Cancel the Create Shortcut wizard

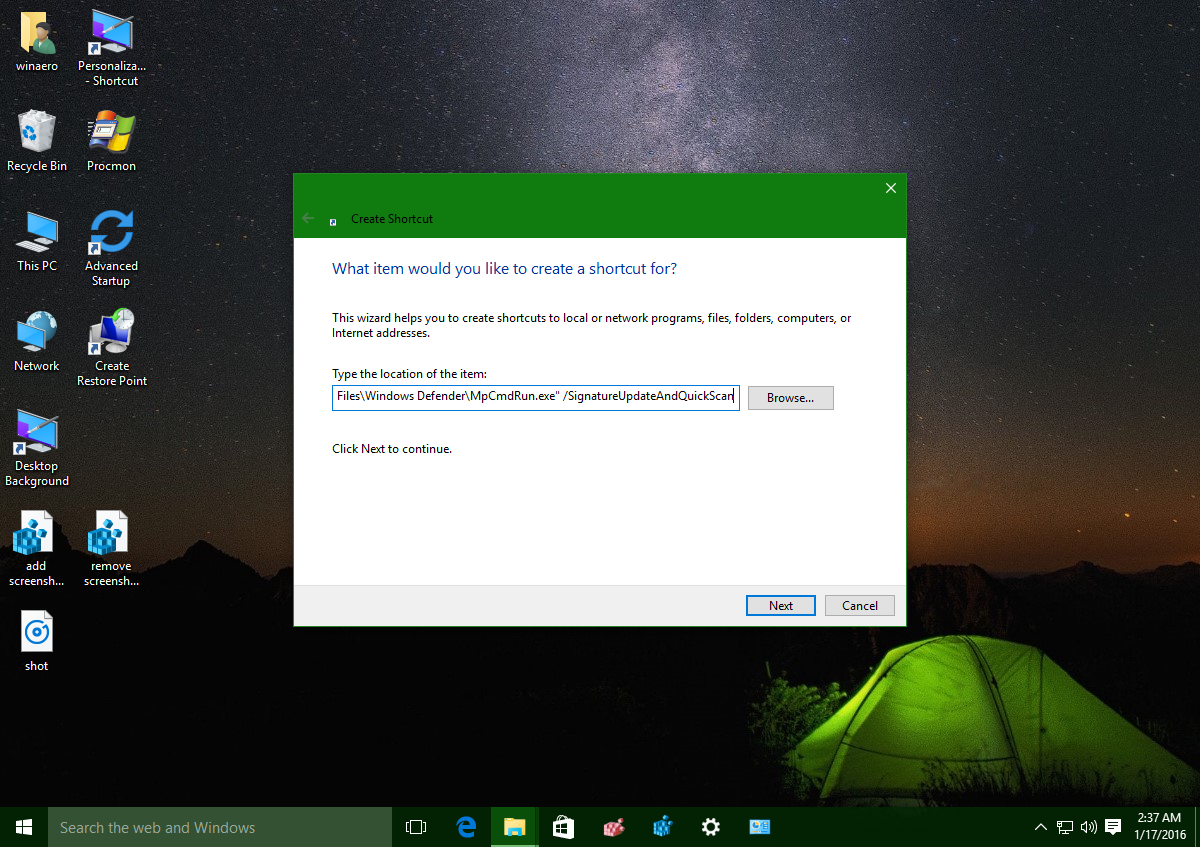(x=859, y=605)
